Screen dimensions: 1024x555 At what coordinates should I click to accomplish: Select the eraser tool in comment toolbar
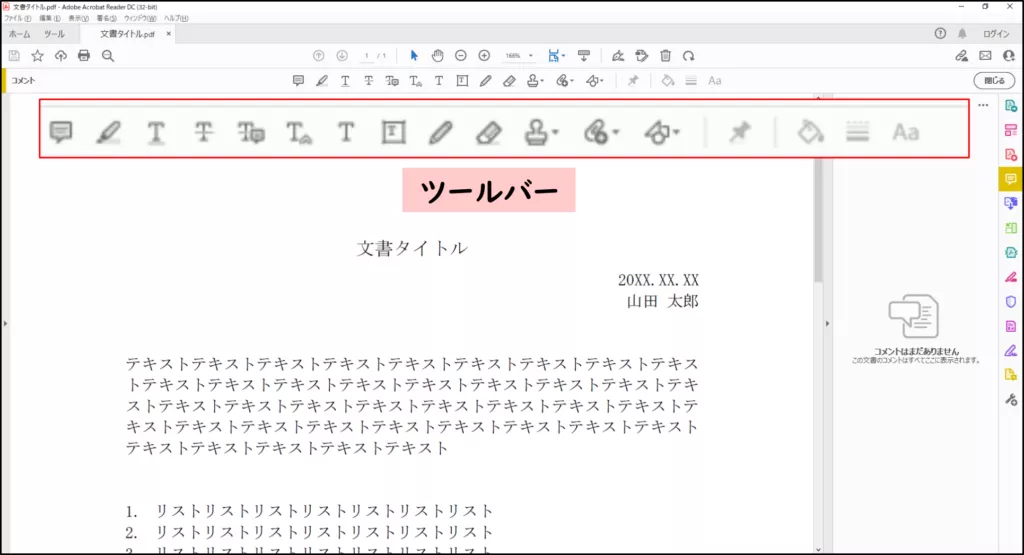509,80
